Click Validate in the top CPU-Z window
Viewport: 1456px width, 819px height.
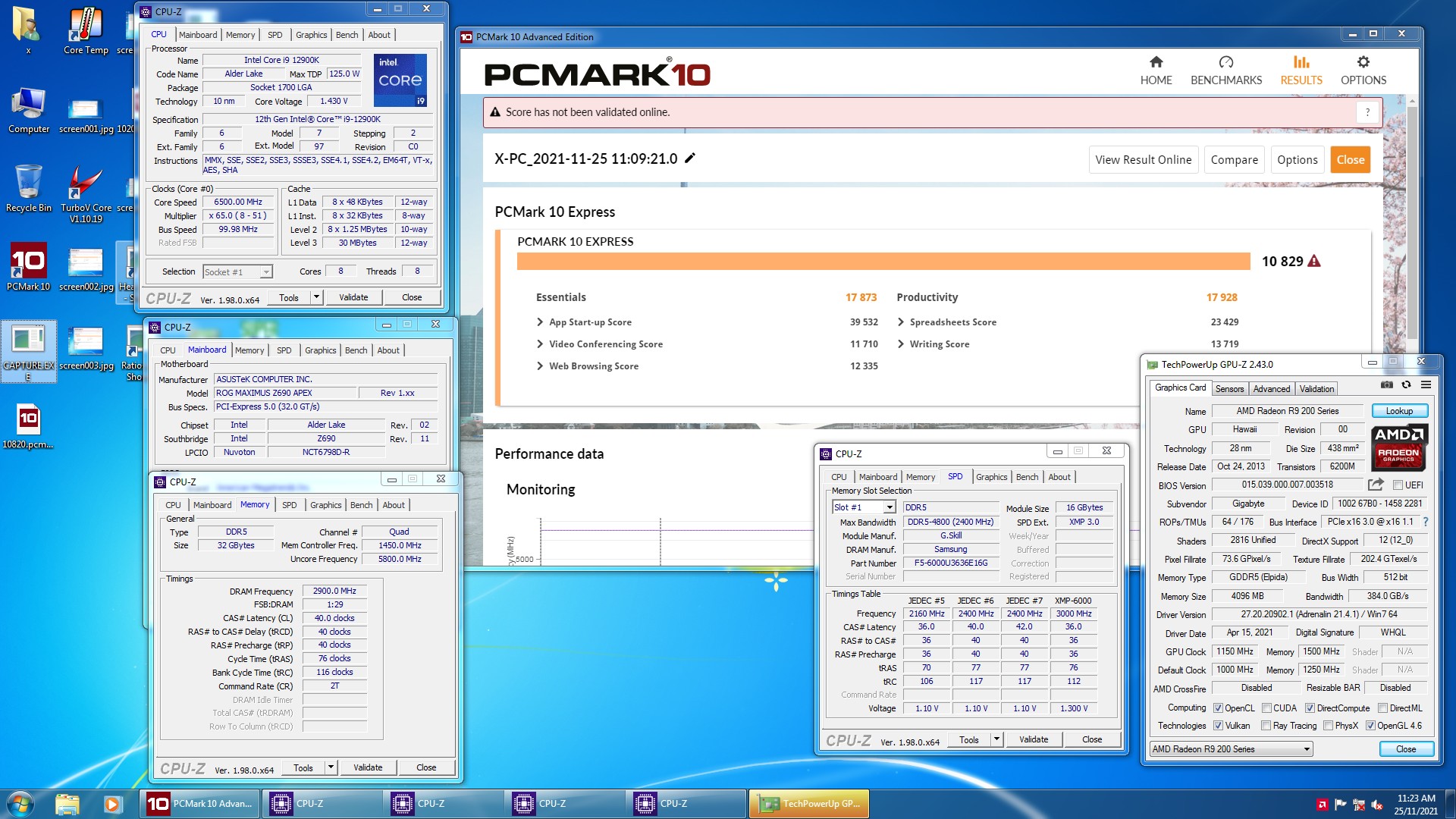(353, 297)
